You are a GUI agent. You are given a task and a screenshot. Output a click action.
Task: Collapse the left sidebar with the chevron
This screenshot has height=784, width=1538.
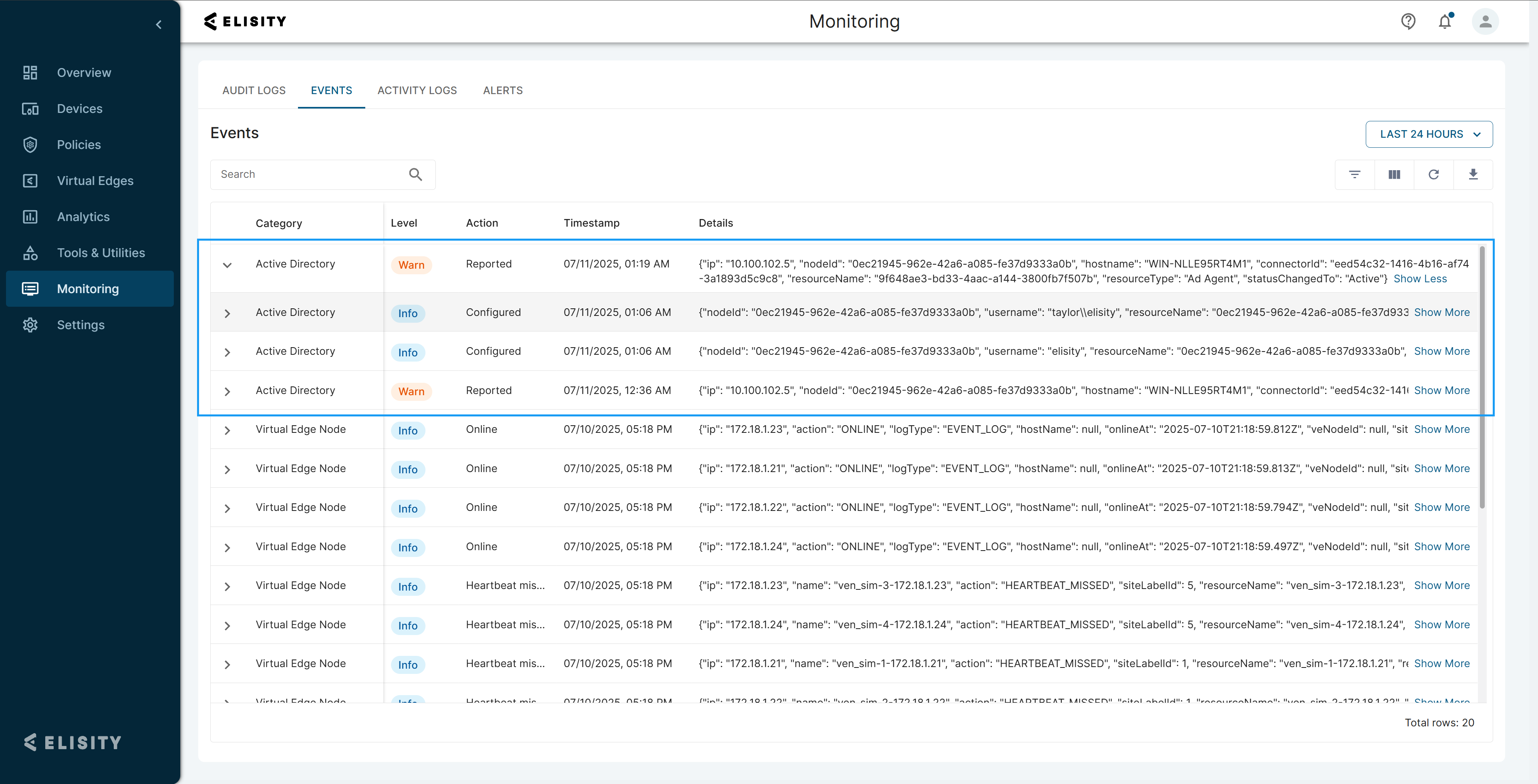(x=159, y=24)
